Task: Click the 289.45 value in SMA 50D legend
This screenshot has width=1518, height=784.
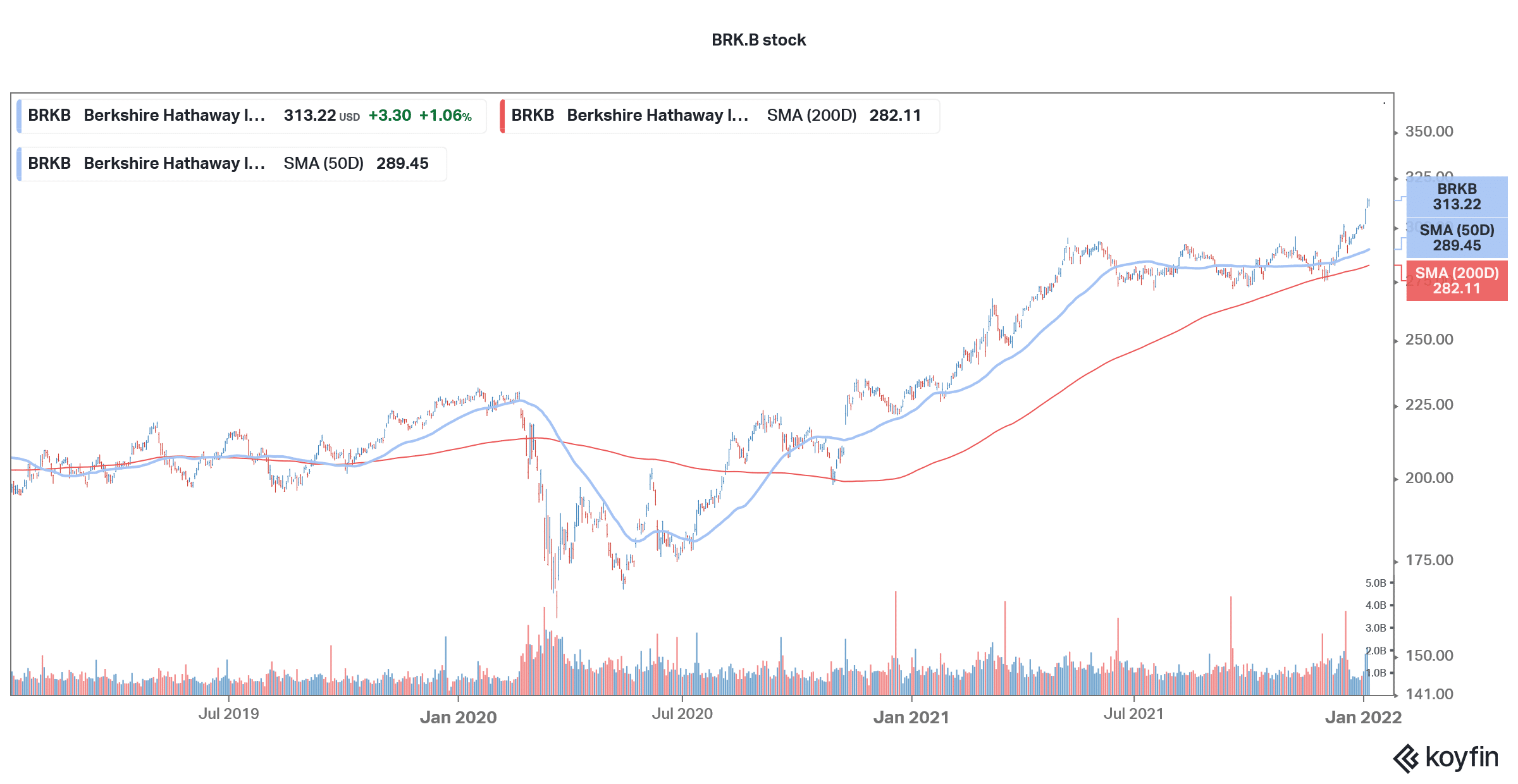Action: (x=402, y=163)
